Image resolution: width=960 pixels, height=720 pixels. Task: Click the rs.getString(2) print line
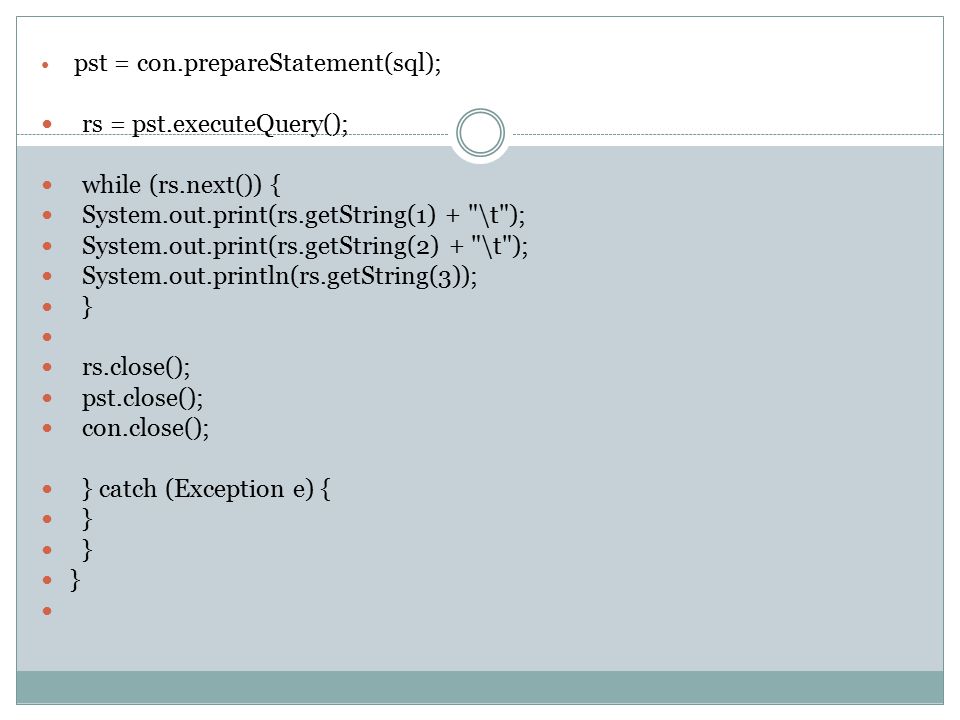[305, 246]
